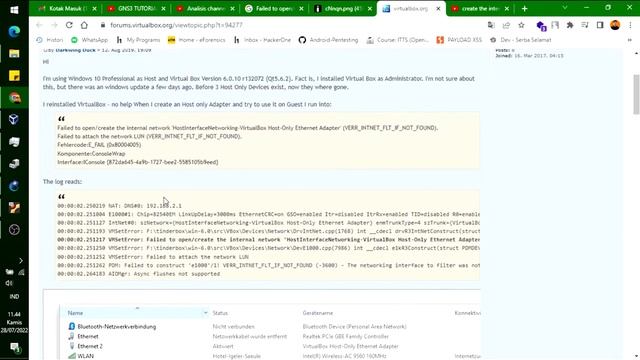Image resolution: width=640 pixels, height=360 pixels.
Task: Open the Home - eForensics bookmark
Action: pyautogui.click(x=197, y=40)
